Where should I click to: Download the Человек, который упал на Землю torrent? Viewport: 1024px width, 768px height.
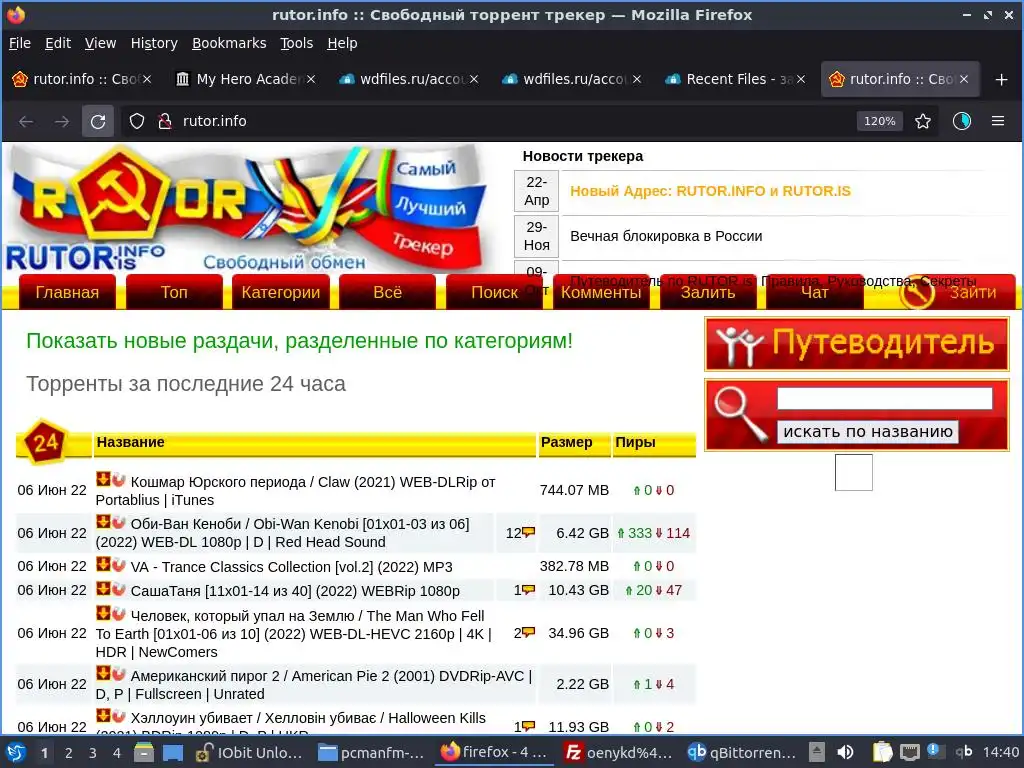[x=103, y=613]
